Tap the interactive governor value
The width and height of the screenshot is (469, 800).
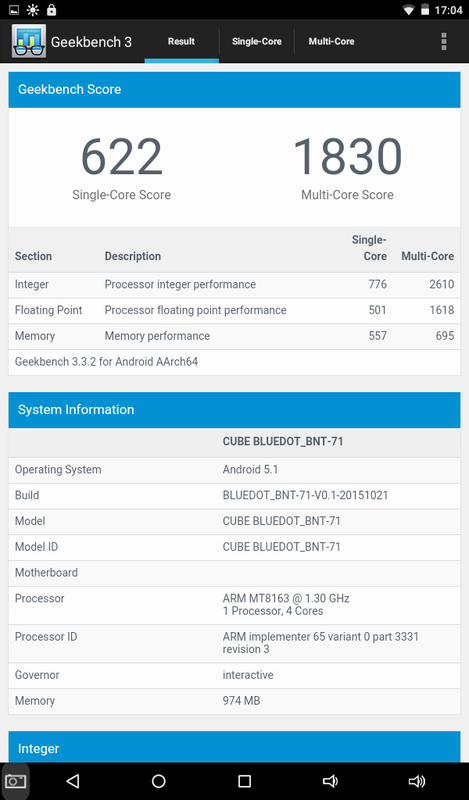pyautogui.click(x=248, y=675)
